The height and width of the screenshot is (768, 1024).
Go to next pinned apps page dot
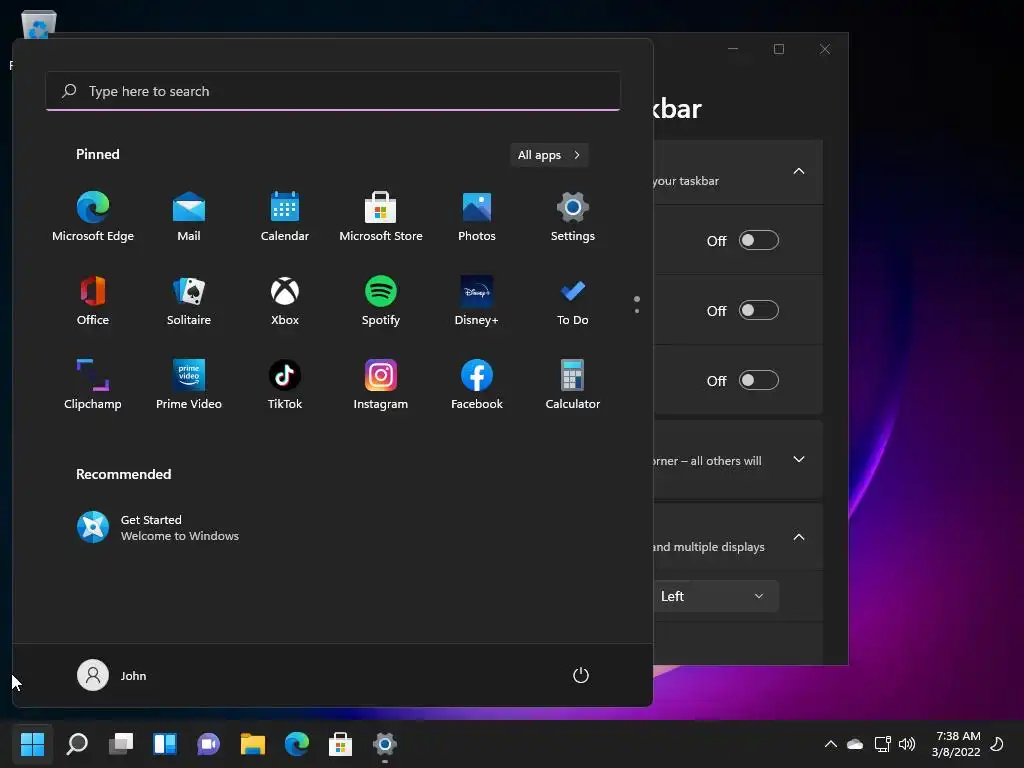(637, 311)
